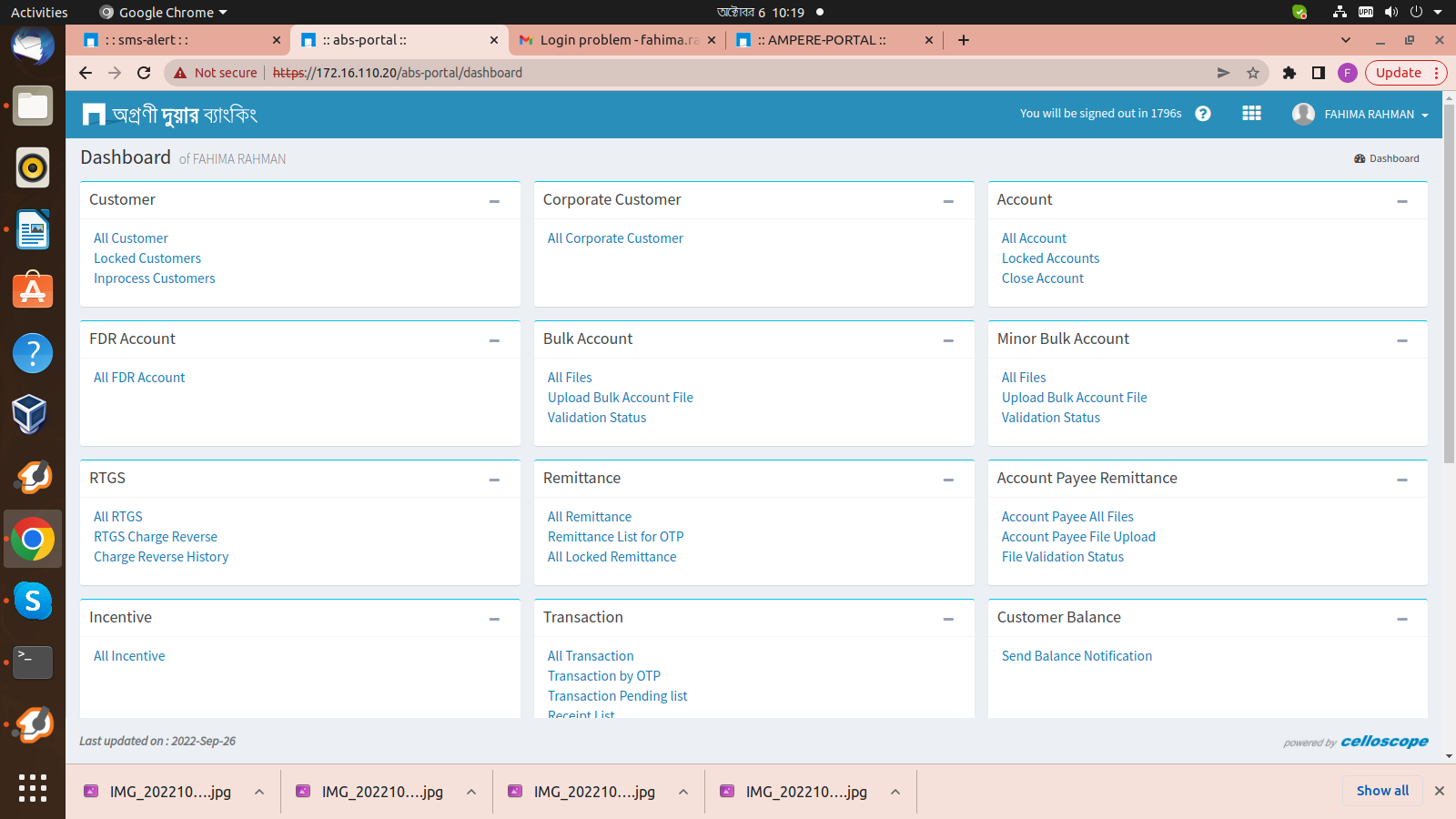1456x819 pixels.
Task: Collapse the Transaction panel
Action: pos(948,619)
